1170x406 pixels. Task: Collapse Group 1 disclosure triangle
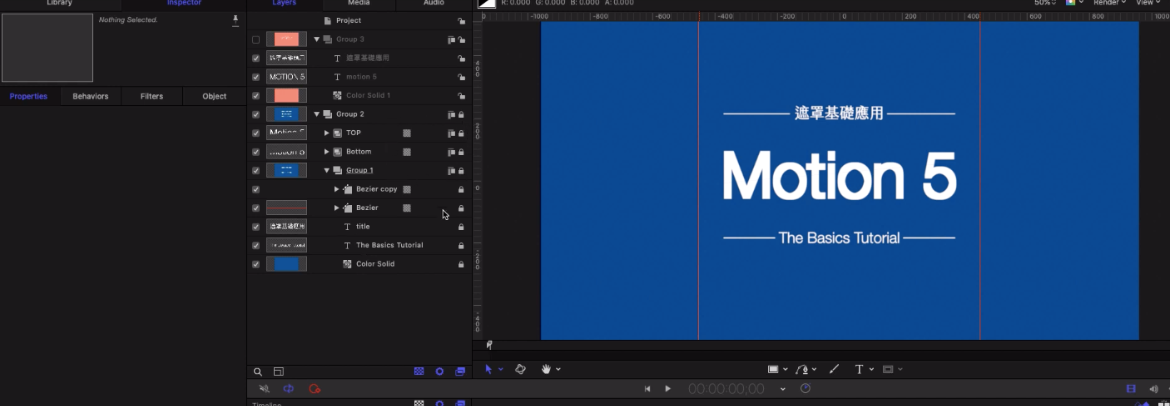(x=326, y=170)
